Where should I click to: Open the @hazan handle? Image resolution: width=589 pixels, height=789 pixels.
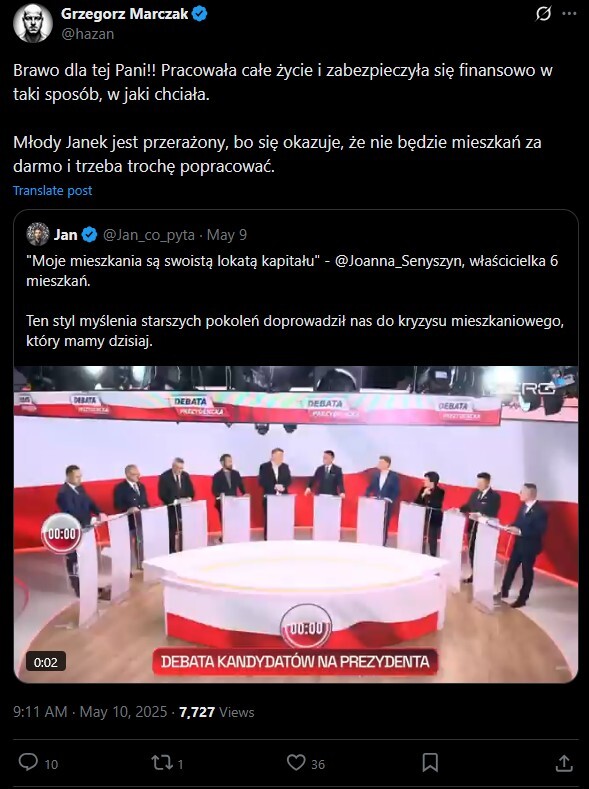coord(88,34)
